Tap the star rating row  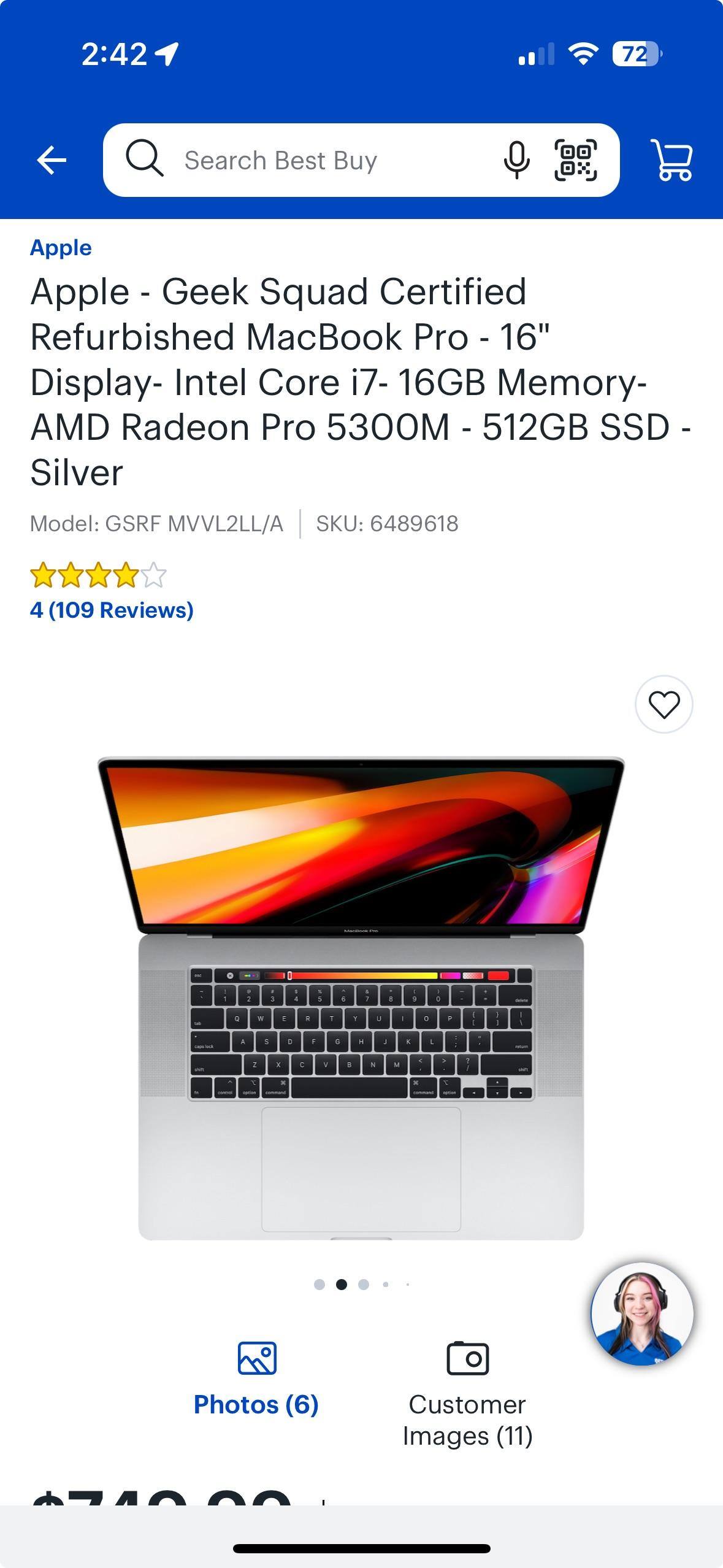tap(98, 575)
